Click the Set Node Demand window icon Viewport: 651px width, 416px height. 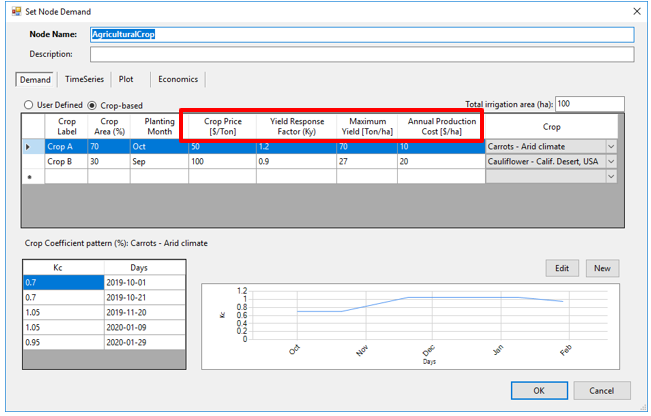[14, 11]
